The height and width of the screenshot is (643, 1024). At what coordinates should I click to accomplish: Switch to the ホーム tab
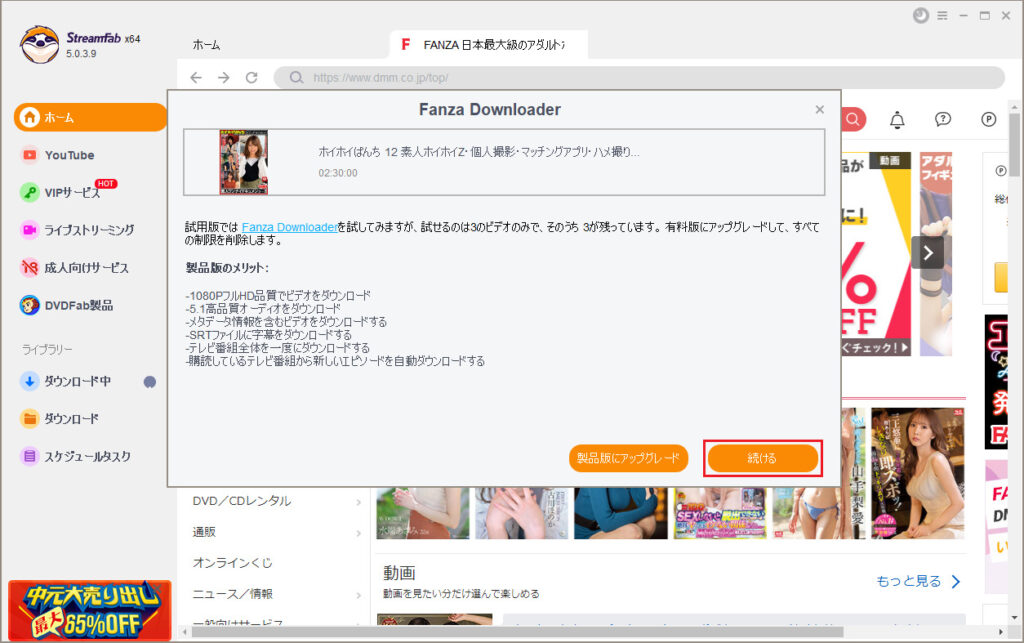coord(206,45)
